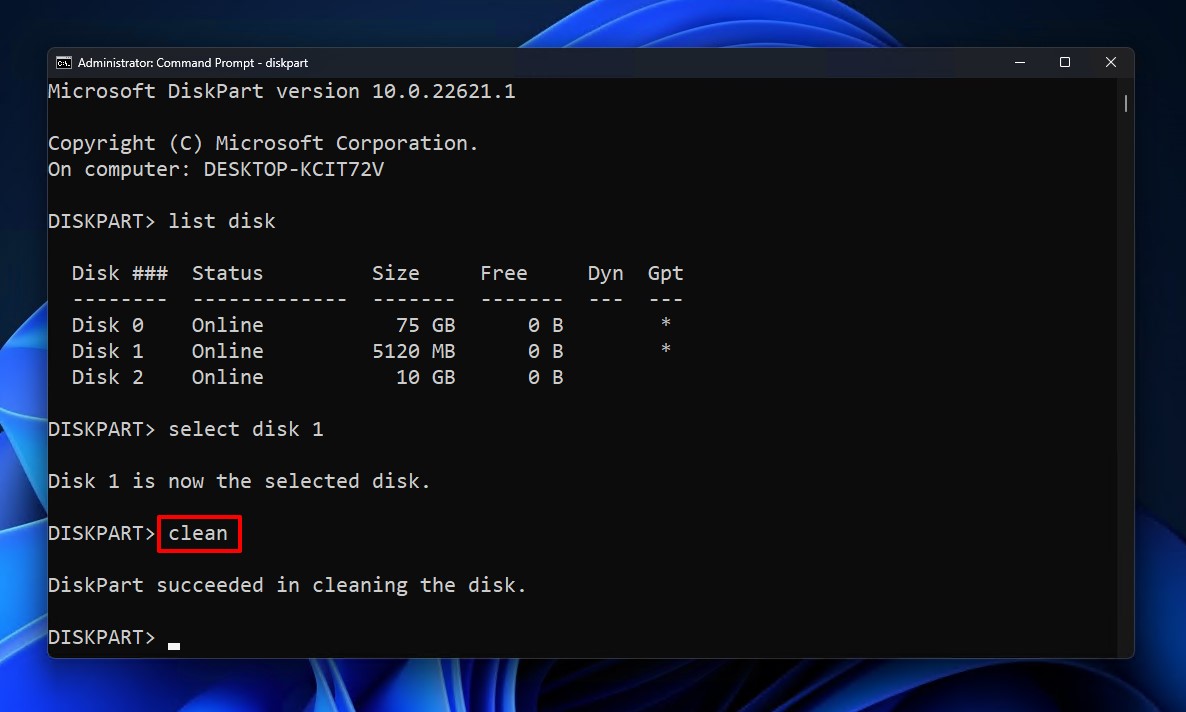The height and width of the screenshot is (712, 1186).
Task: Click the 'list disk' command text
Action: [x=221, y=221]
